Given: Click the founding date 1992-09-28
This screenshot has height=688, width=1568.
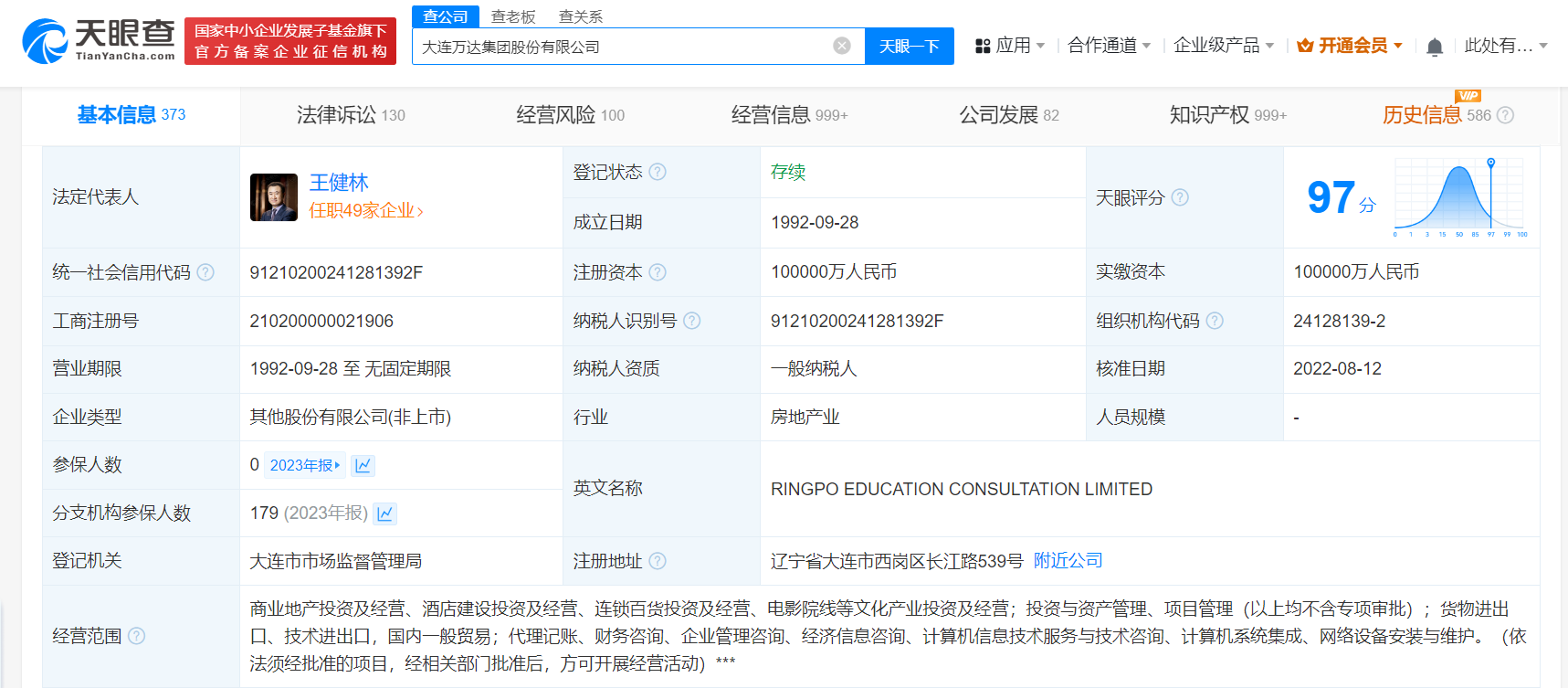Looking at the screenshot, I should [815, 222].
